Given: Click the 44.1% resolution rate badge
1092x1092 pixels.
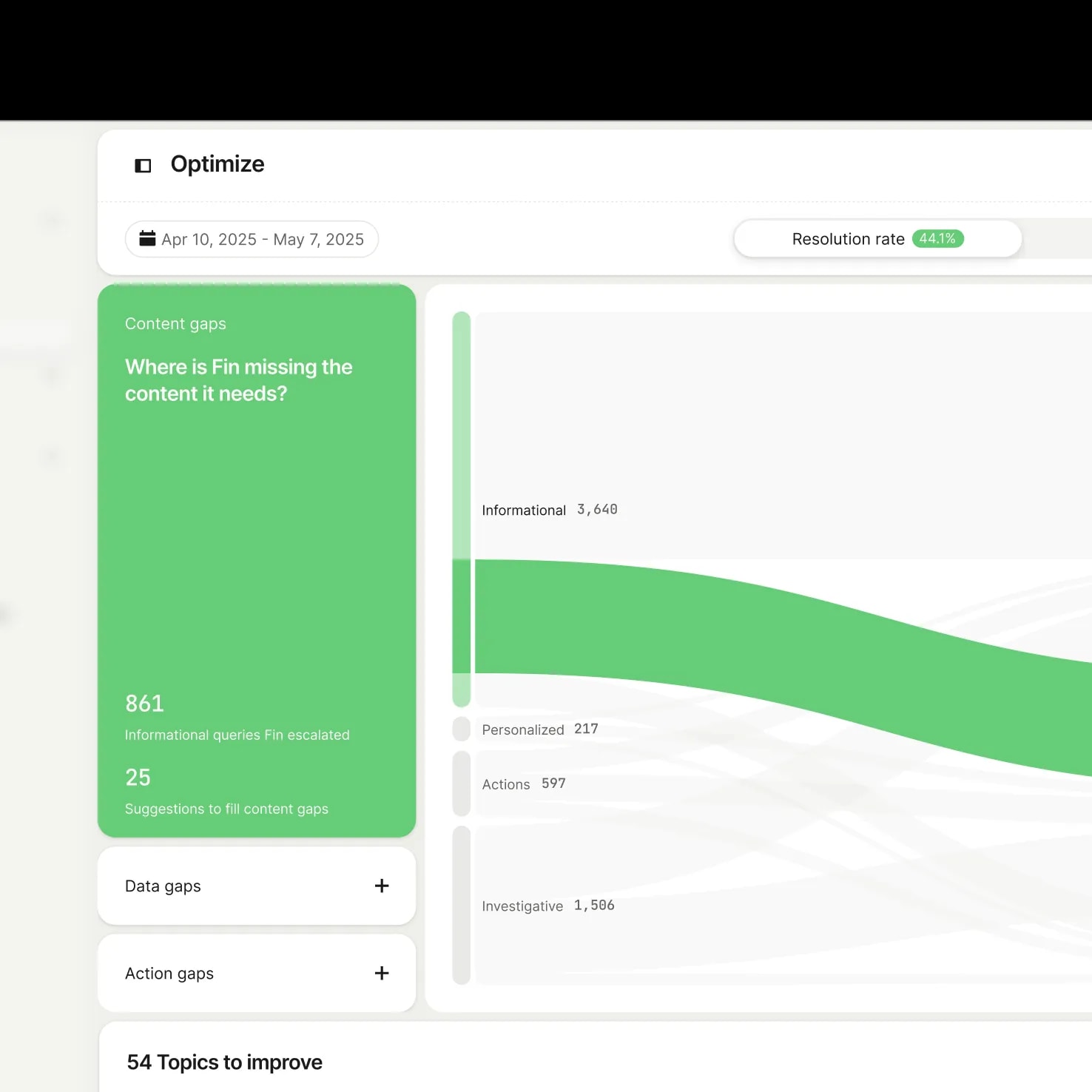Looking at the screenshot, I should (x=937, y=238).
